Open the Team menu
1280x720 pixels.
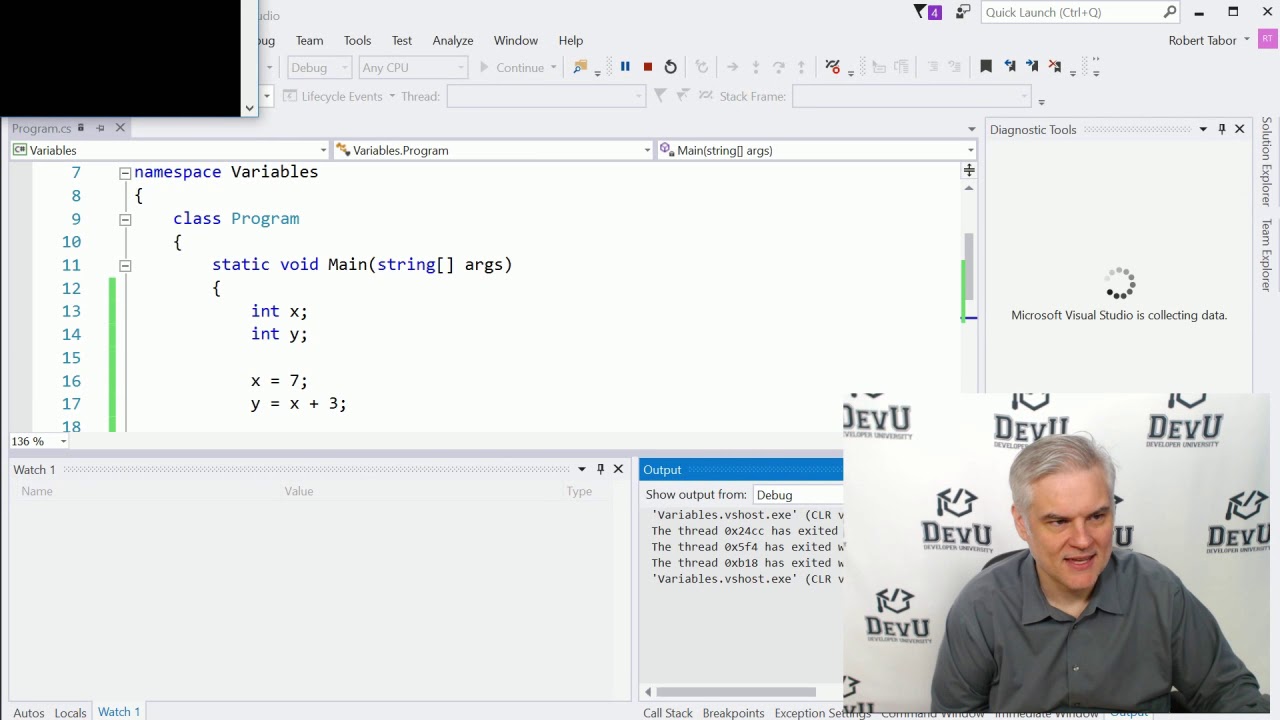[x=309, y=40]
